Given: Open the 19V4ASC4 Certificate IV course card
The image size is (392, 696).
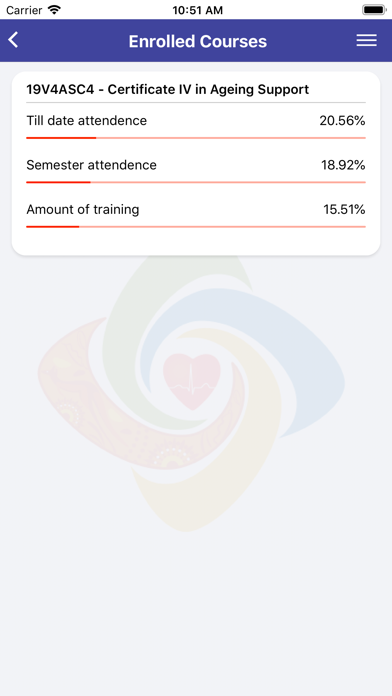Looking at the screenshot, I should tap(196, 163).
